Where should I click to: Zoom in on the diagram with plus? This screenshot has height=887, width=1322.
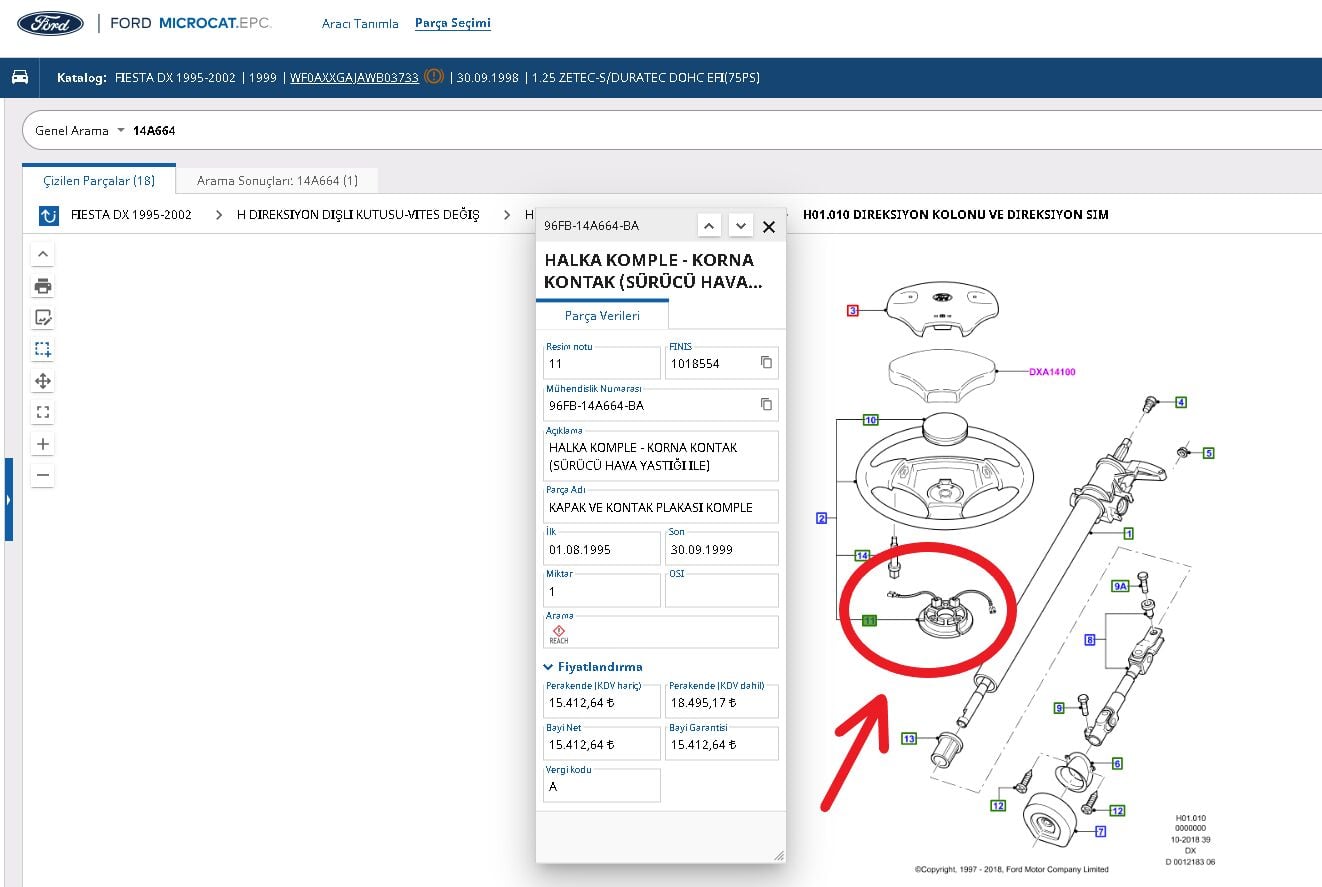click(x=42, y=444)
